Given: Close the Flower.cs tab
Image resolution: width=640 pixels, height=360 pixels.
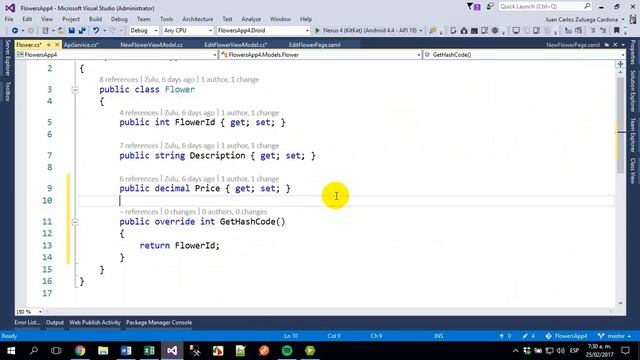Looking at the screenshot, I should 57,44.
